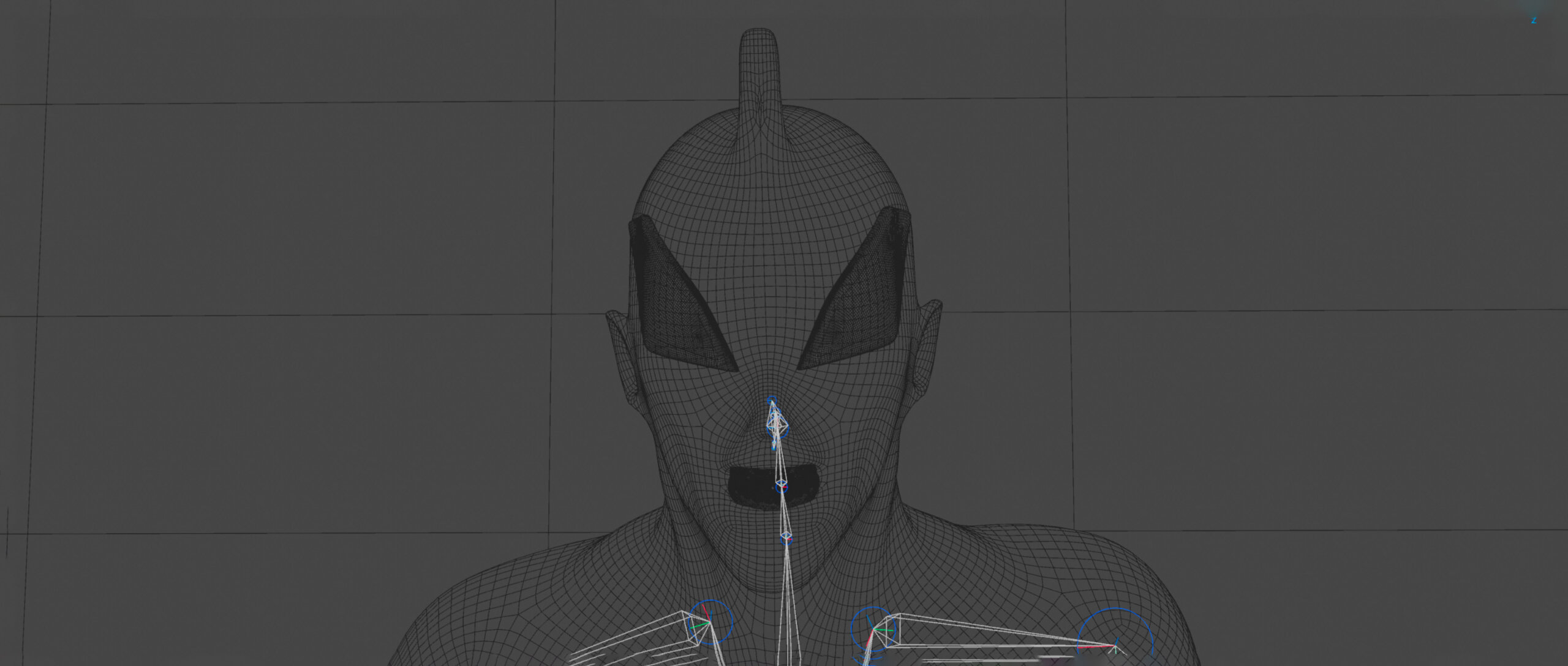This screenshot has height=666, width=1568.
Task: Select the joint inside the mouth
Action: (x=782, y=486)
